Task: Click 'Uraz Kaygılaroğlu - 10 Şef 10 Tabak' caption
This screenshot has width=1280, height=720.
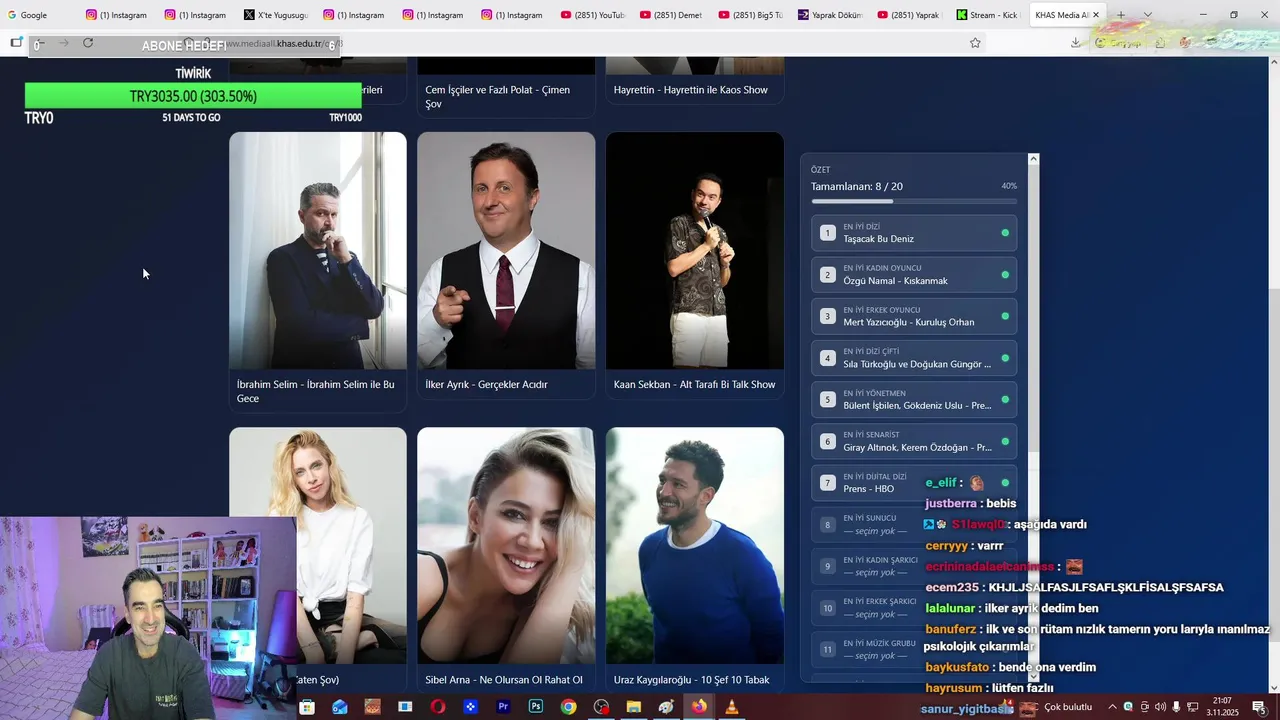Action: coord(692,680)
